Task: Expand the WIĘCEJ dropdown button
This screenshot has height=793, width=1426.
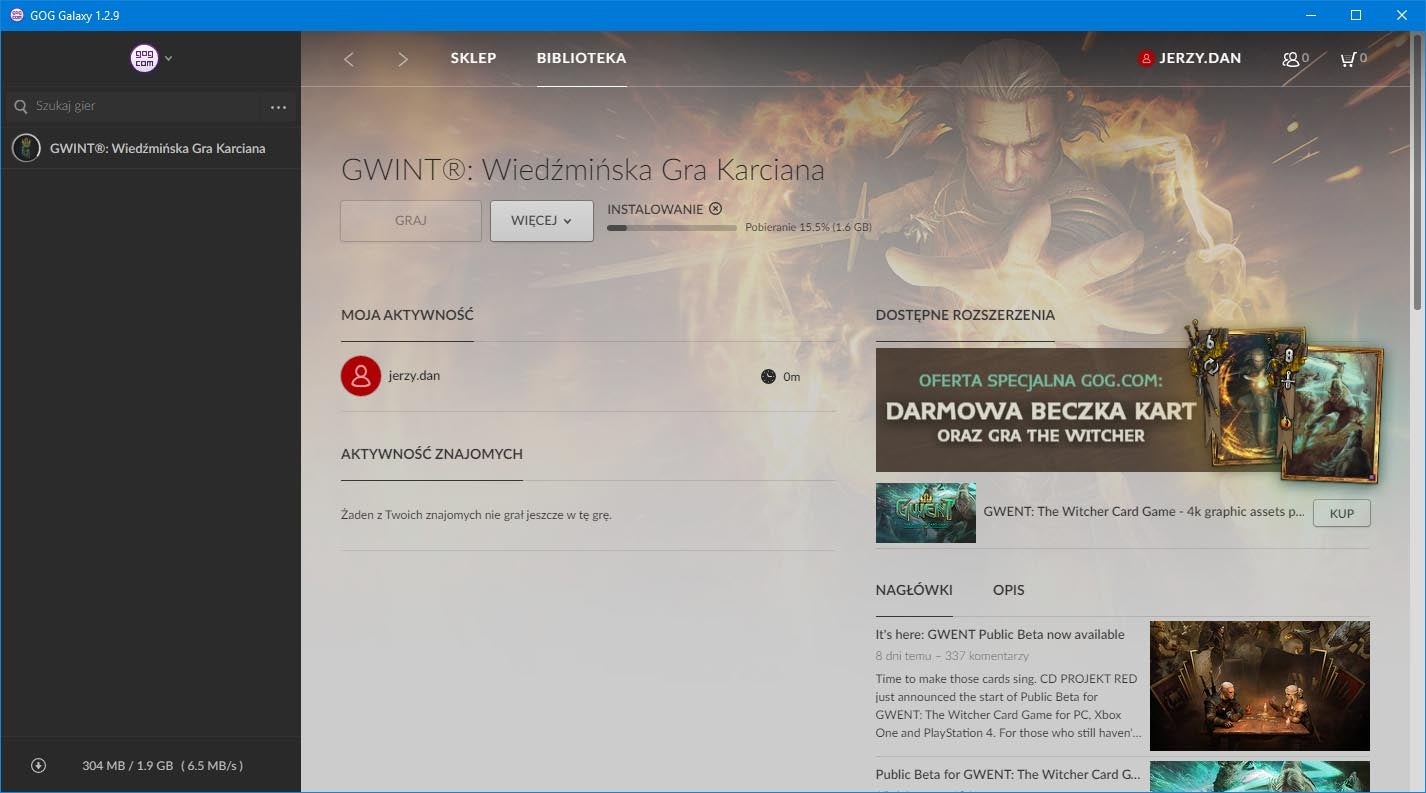Action: pyautogui.click(x=541, y=221)
